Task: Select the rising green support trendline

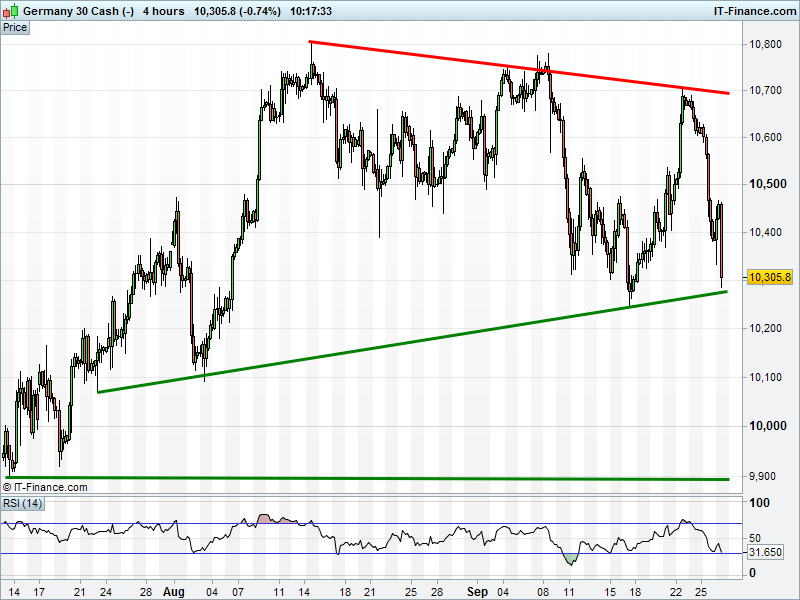Action: (x=412, y=342)
